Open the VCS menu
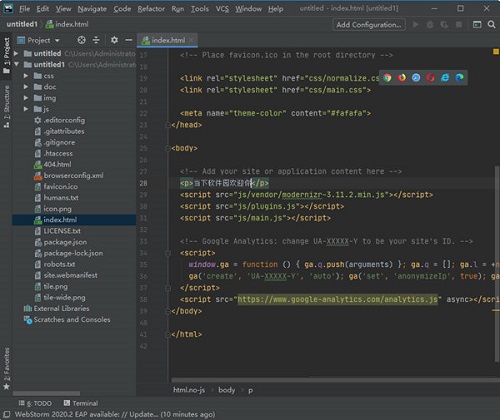500x420 pixels. (222, 9)
